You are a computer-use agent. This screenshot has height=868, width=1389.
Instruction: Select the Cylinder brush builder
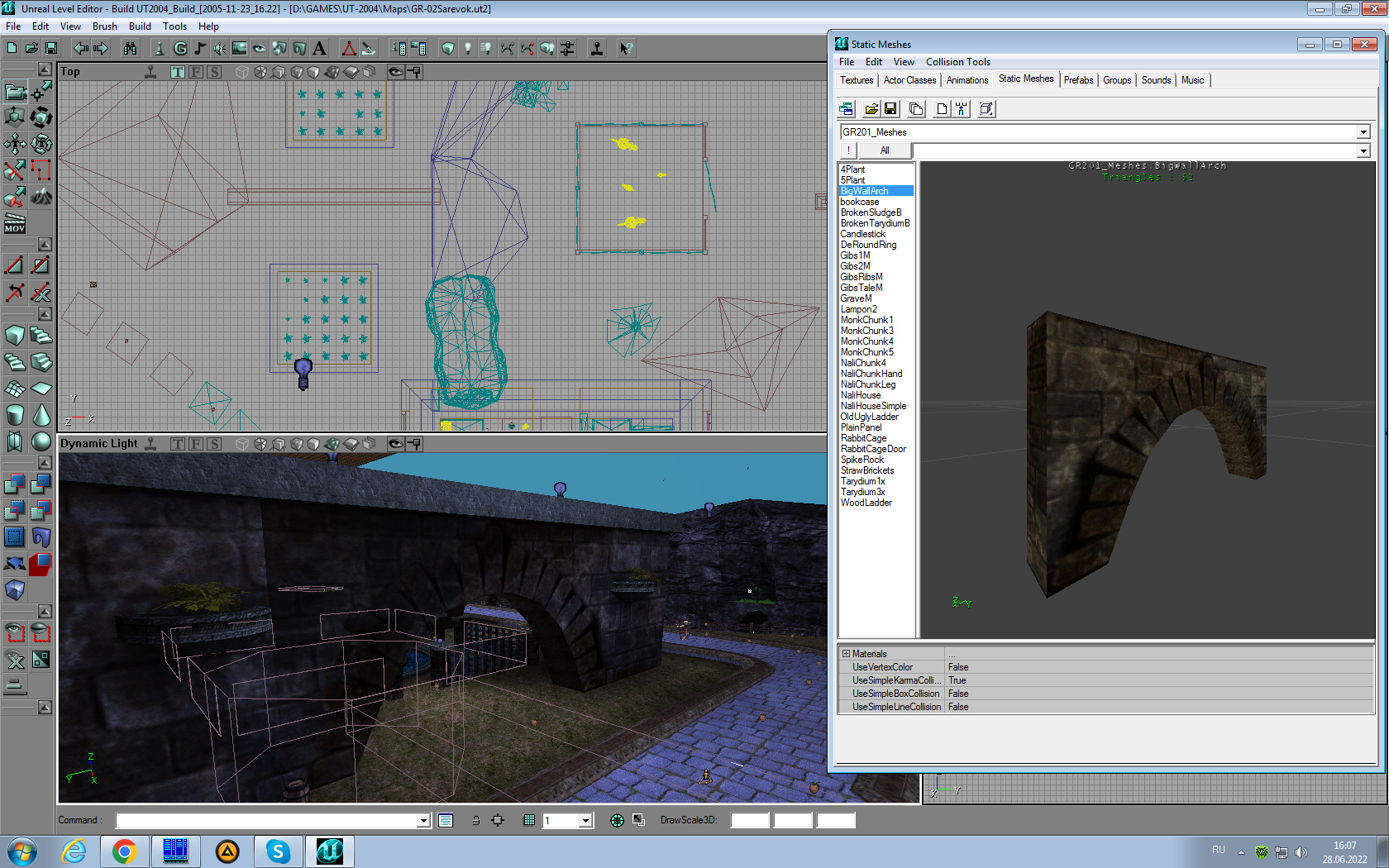[15, 415]
